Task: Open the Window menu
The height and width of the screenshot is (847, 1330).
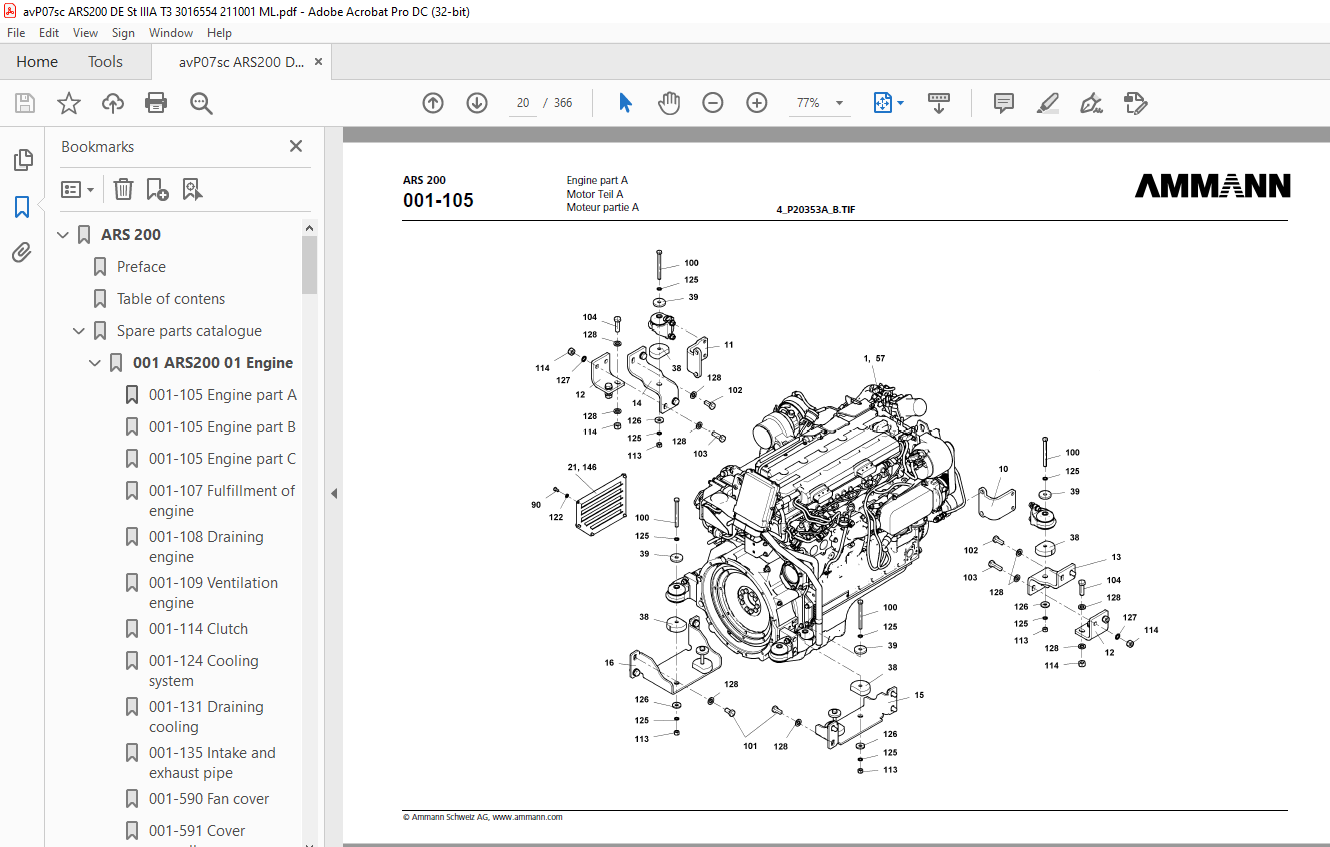Action: tap(171, 33)
